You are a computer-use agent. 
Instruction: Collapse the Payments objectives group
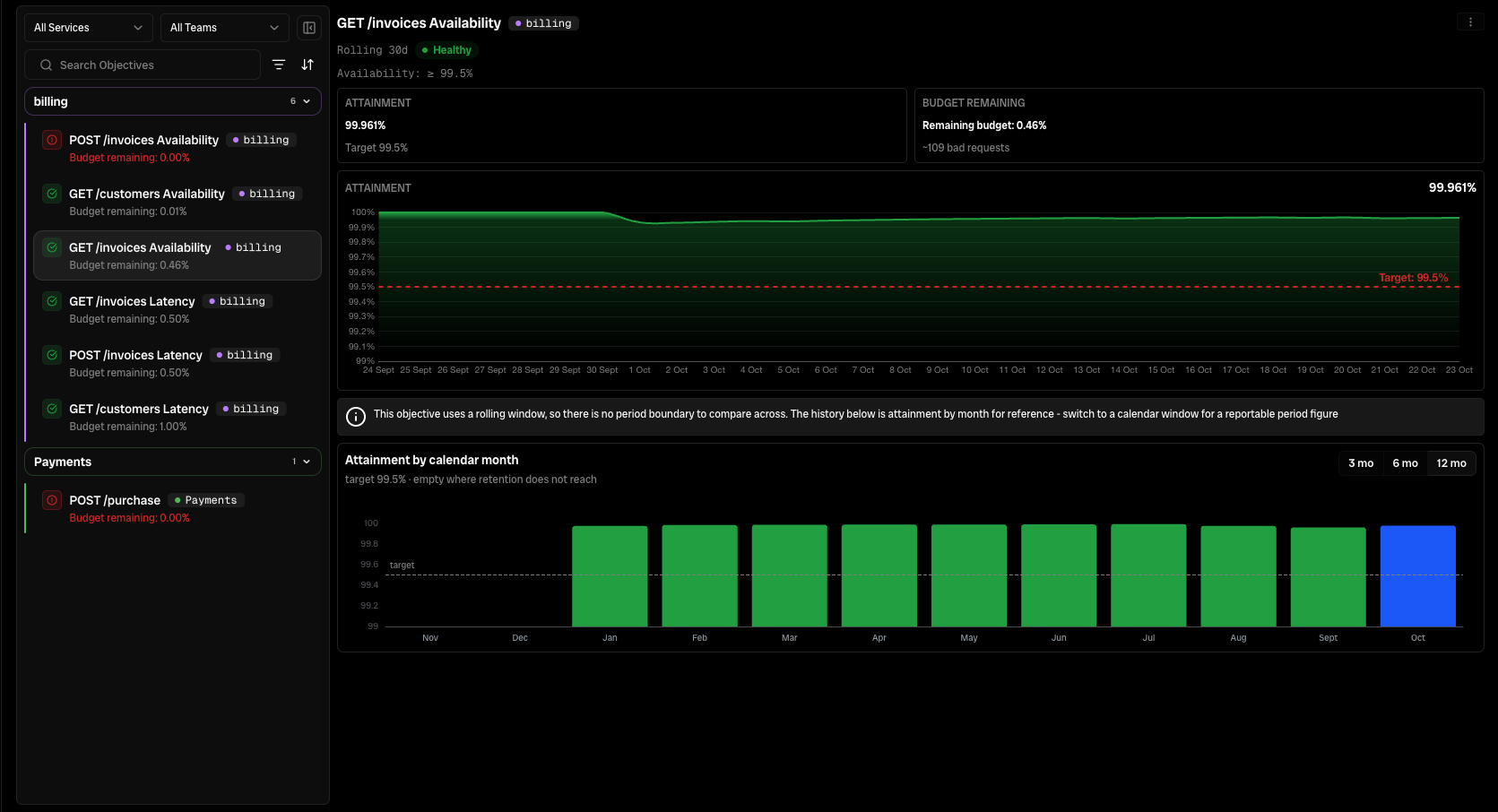pos(173,462)
